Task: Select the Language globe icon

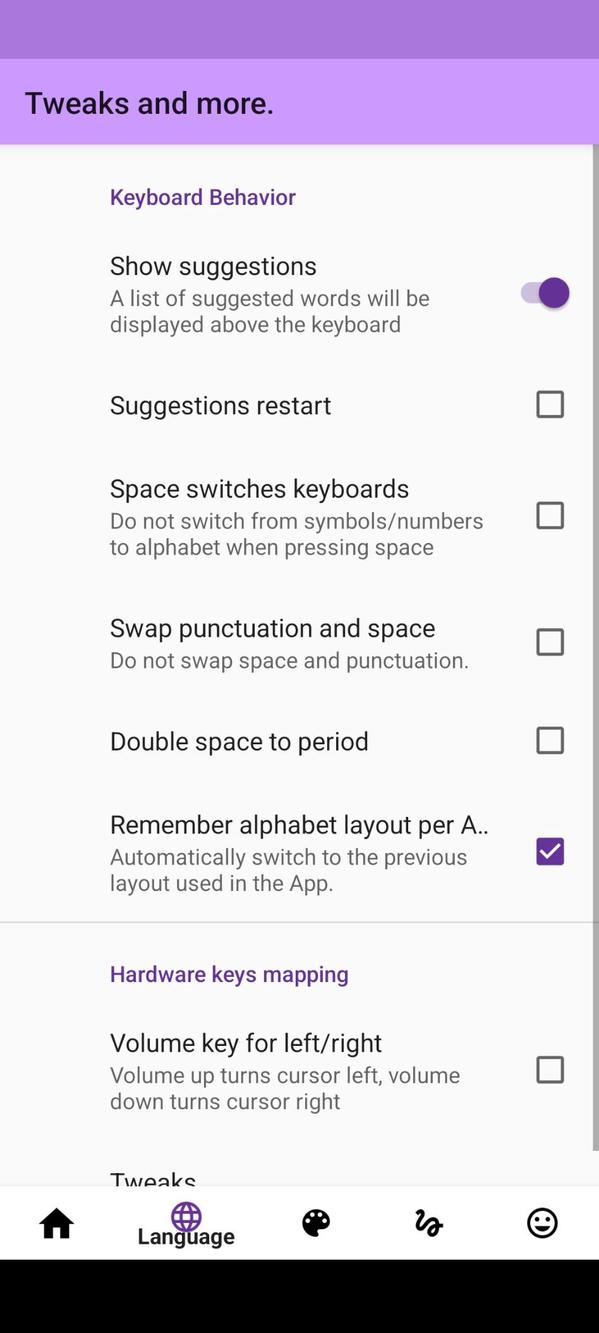Action: [x=186, y=1216]
